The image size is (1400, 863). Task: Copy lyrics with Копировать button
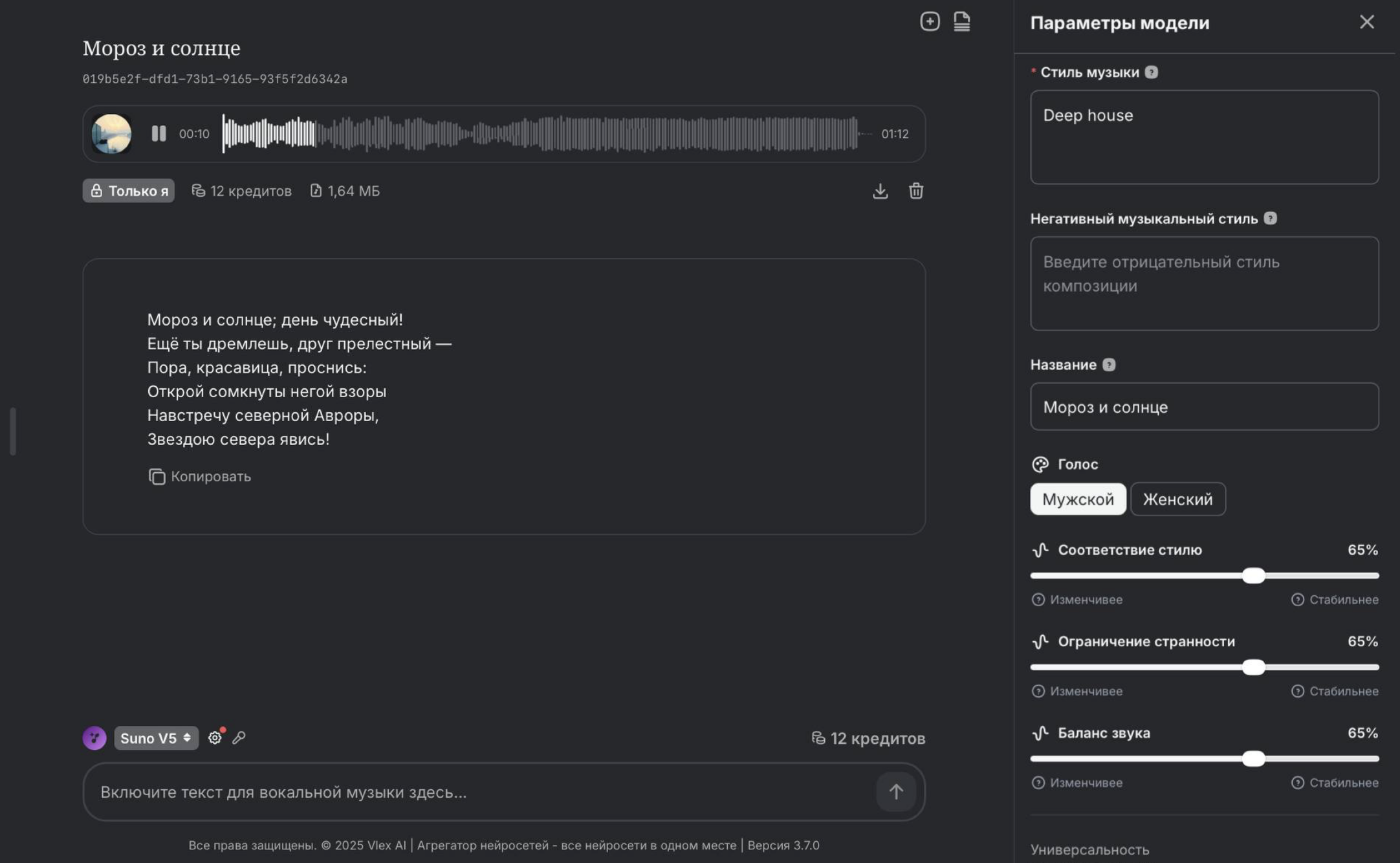coord(199,477)
